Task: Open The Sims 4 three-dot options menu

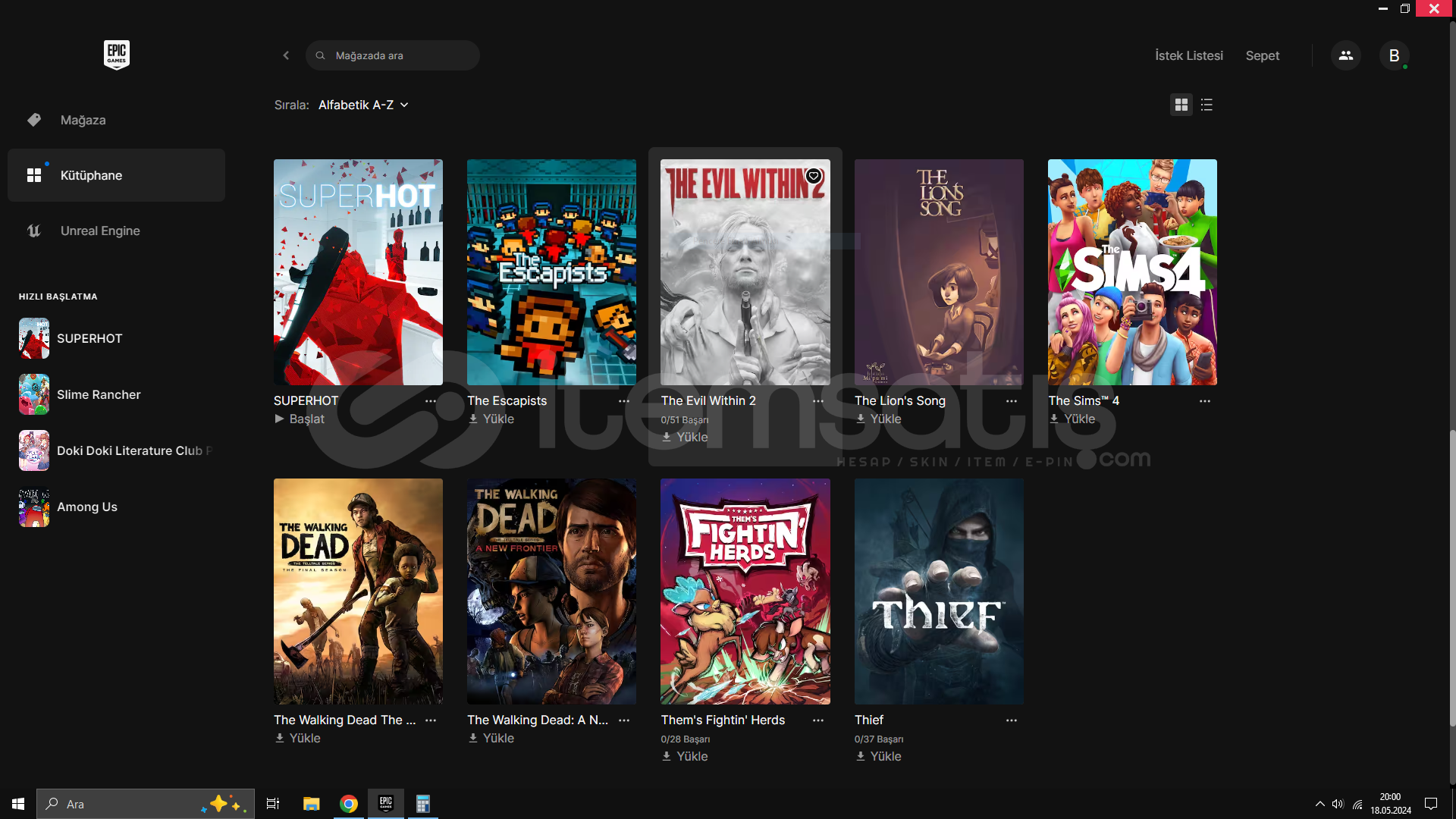Action: tap(1205, 400)
